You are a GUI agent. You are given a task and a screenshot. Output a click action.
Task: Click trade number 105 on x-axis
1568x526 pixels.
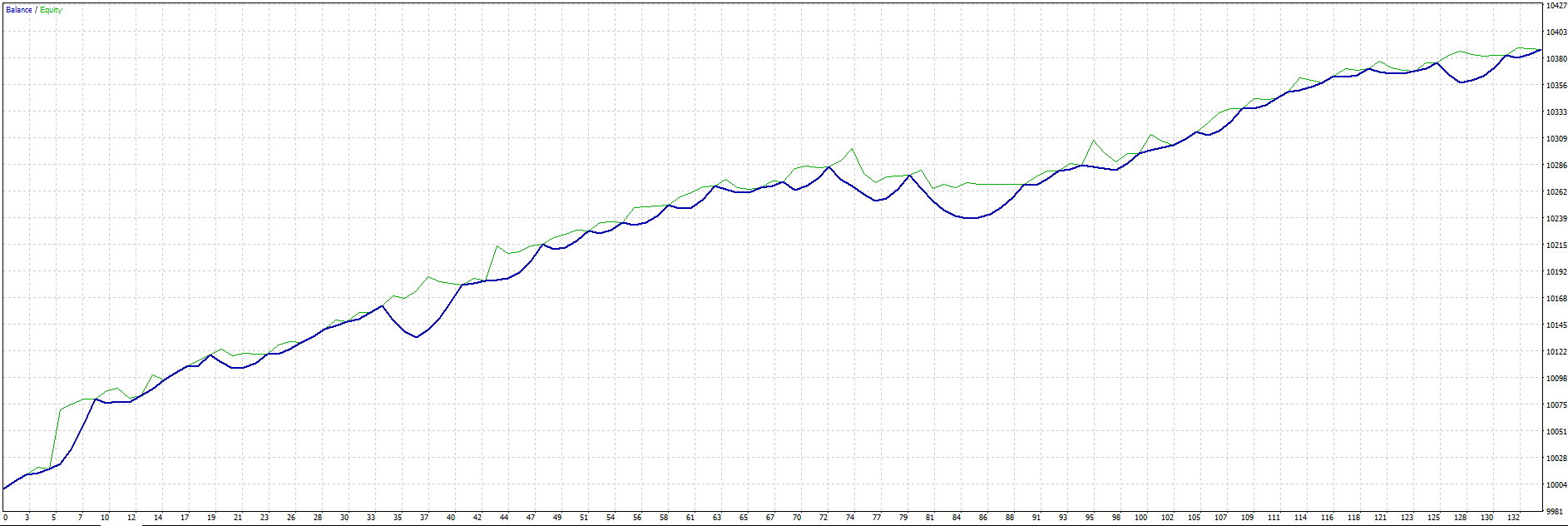(x=1195, y=518)
